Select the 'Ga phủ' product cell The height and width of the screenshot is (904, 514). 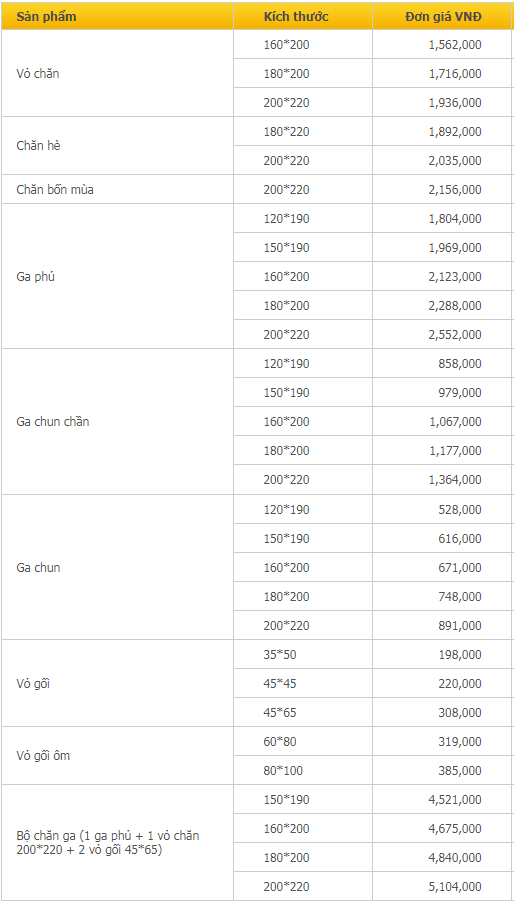point(117,276)
